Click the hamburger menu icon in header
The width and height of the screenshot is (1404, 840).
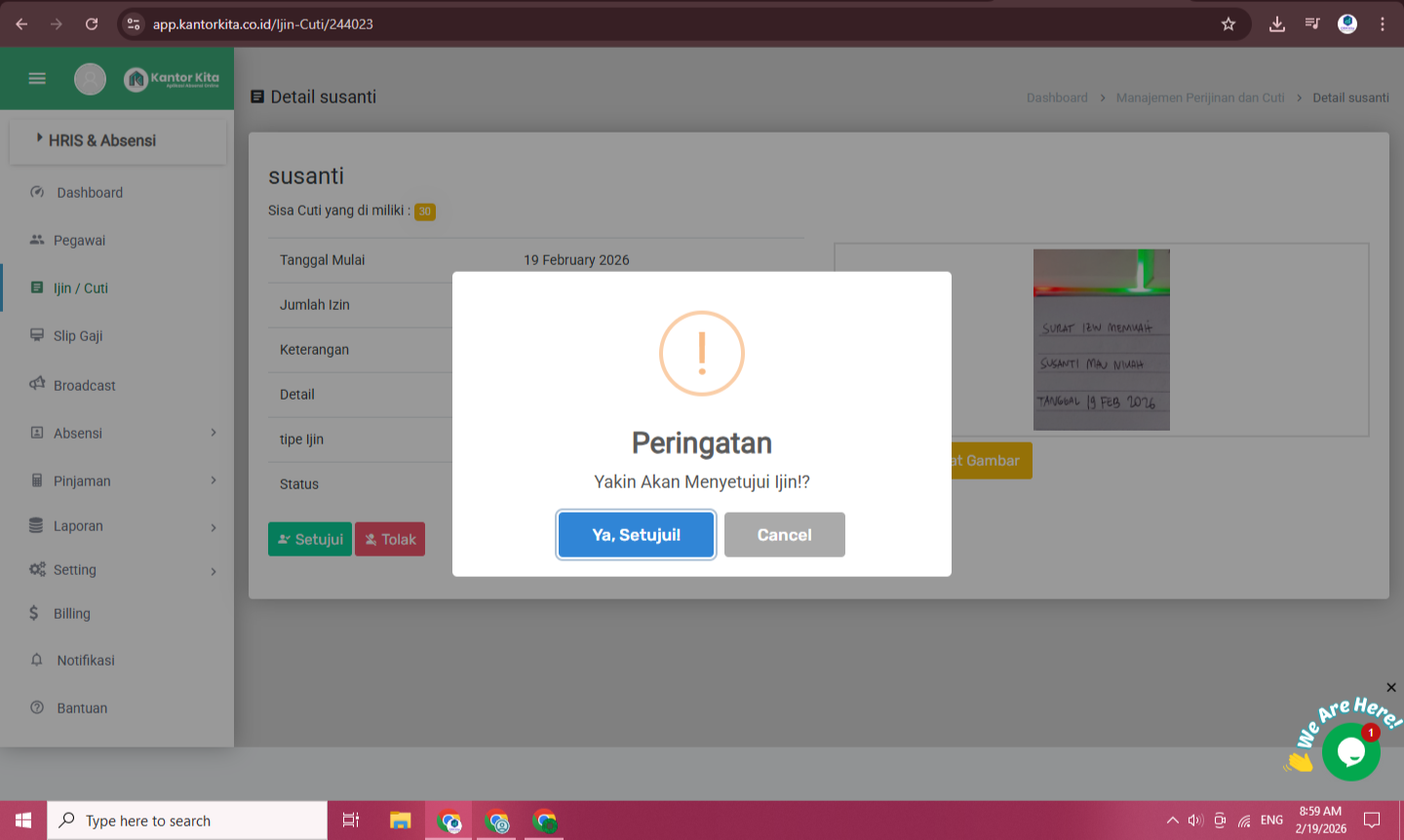37,79
